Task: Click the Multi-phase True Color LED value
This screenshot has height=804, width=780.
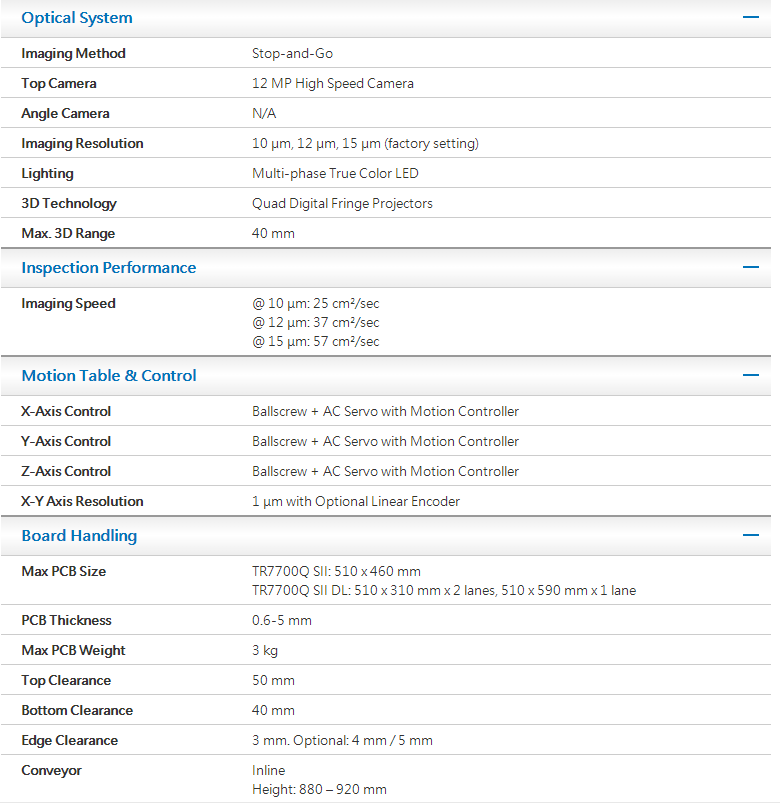Action: (335, 173)
